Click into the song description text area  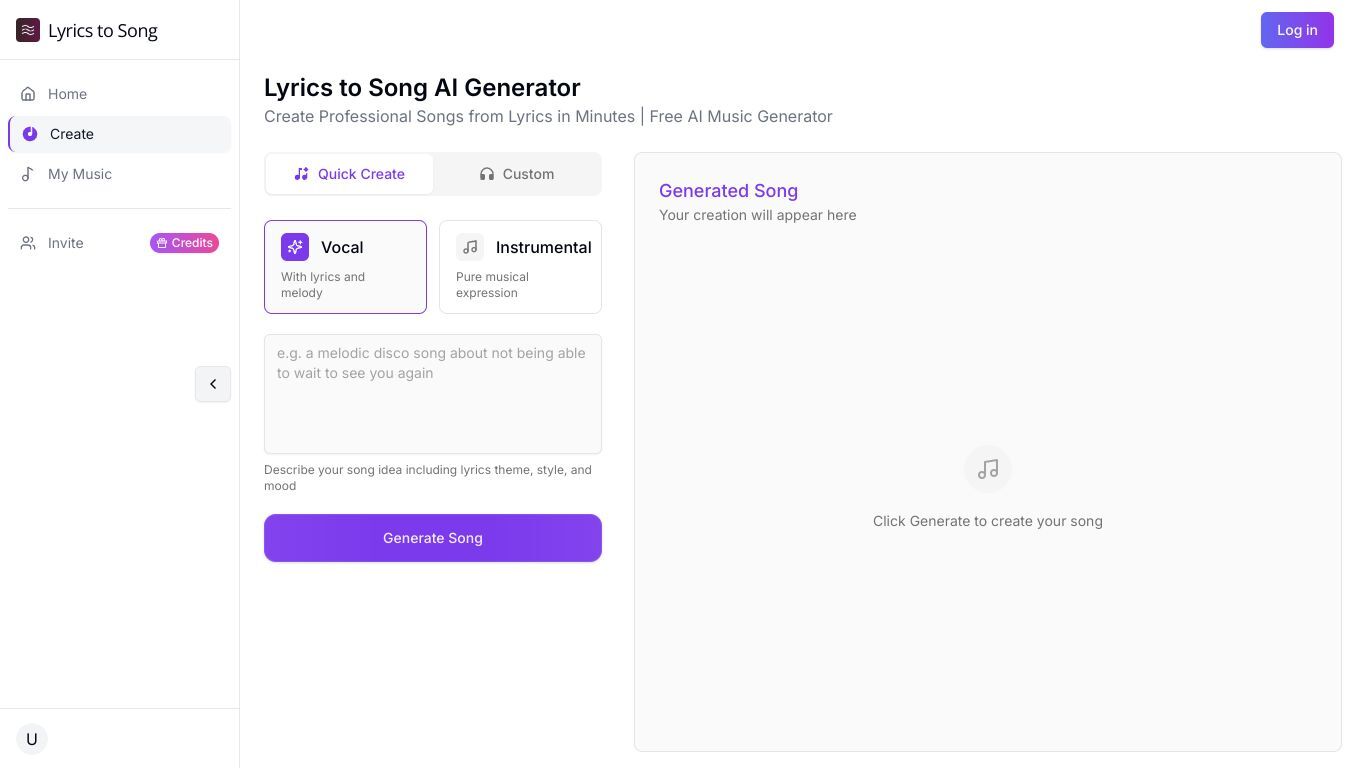433,394
